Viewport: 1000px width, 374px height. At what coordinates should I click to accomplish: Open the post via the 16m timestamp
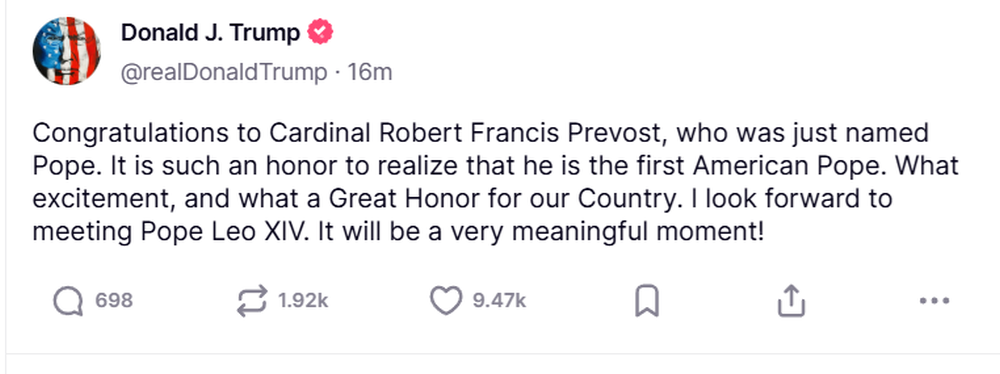coord(369,73)
